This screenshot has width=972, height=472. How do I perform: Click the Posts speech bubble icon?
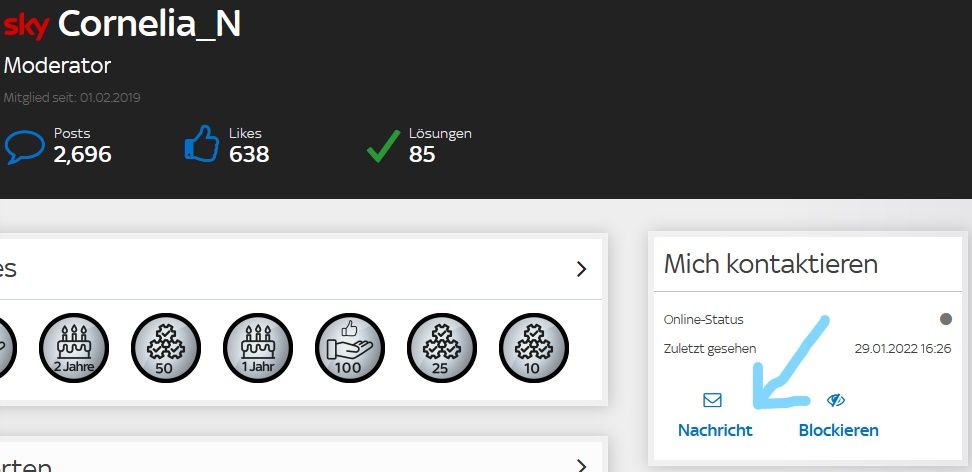pos(25,147)
